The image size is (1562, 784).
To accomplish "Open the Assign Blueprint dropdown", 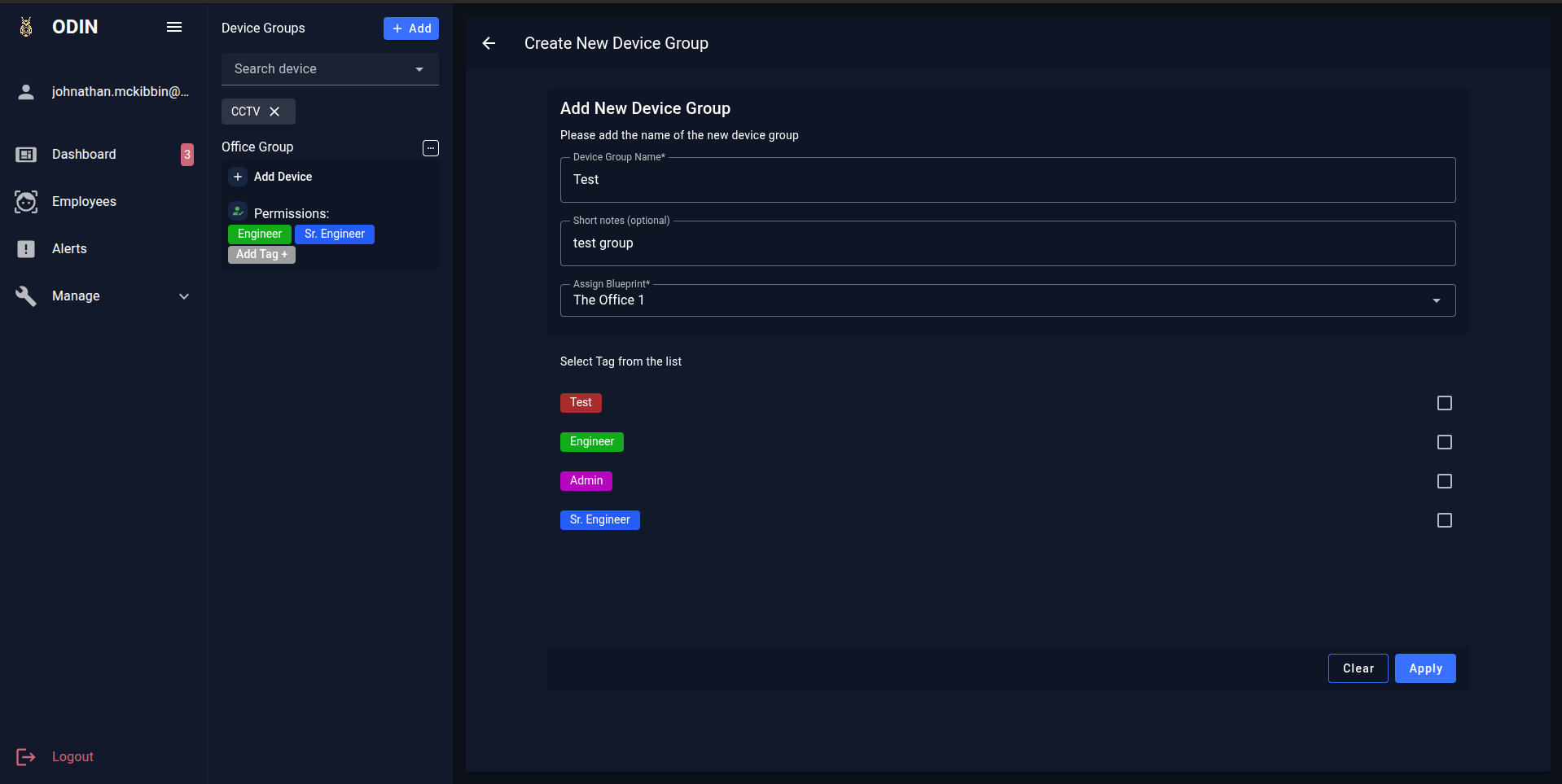I will point(1436,300).
